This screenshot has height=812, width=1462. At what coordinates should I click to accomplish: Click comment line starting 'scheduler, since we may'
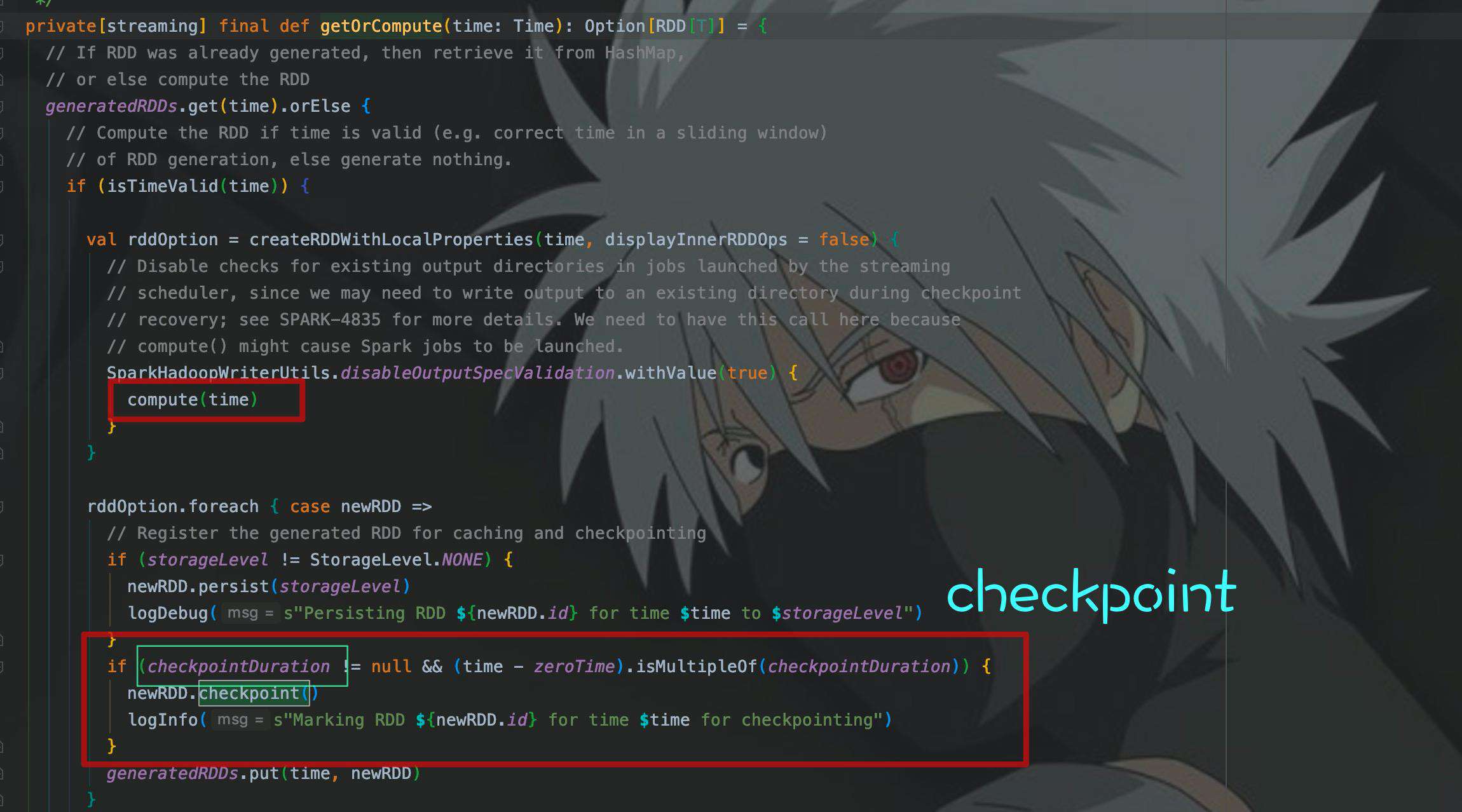(x=564, y=293)
